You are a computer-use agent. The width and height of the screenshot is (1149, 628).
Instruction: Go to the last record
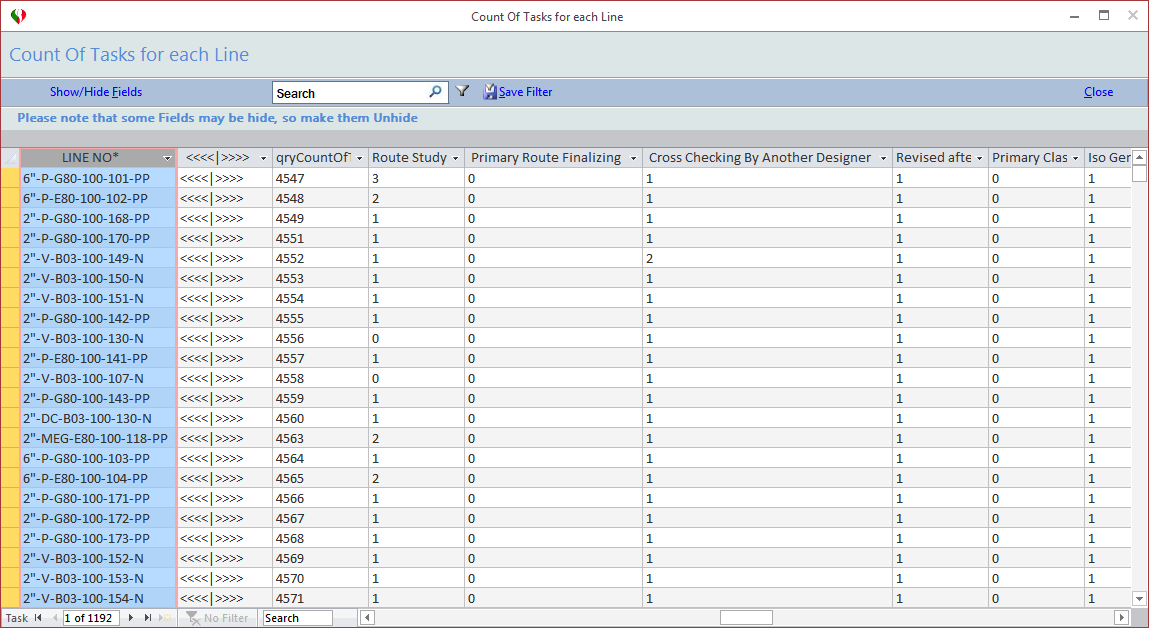[148, 618]
